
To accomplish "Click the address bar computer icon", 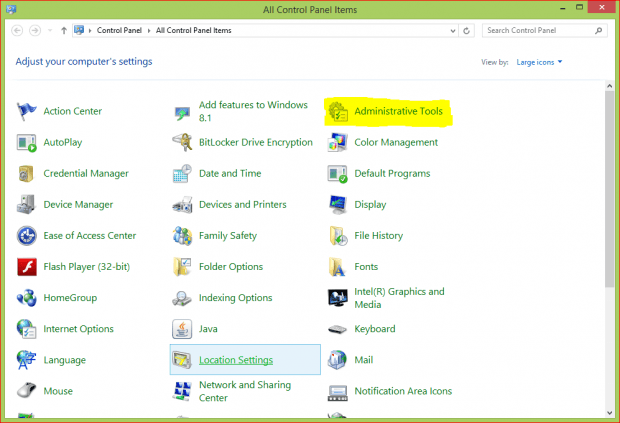I will tap(79, 30).
